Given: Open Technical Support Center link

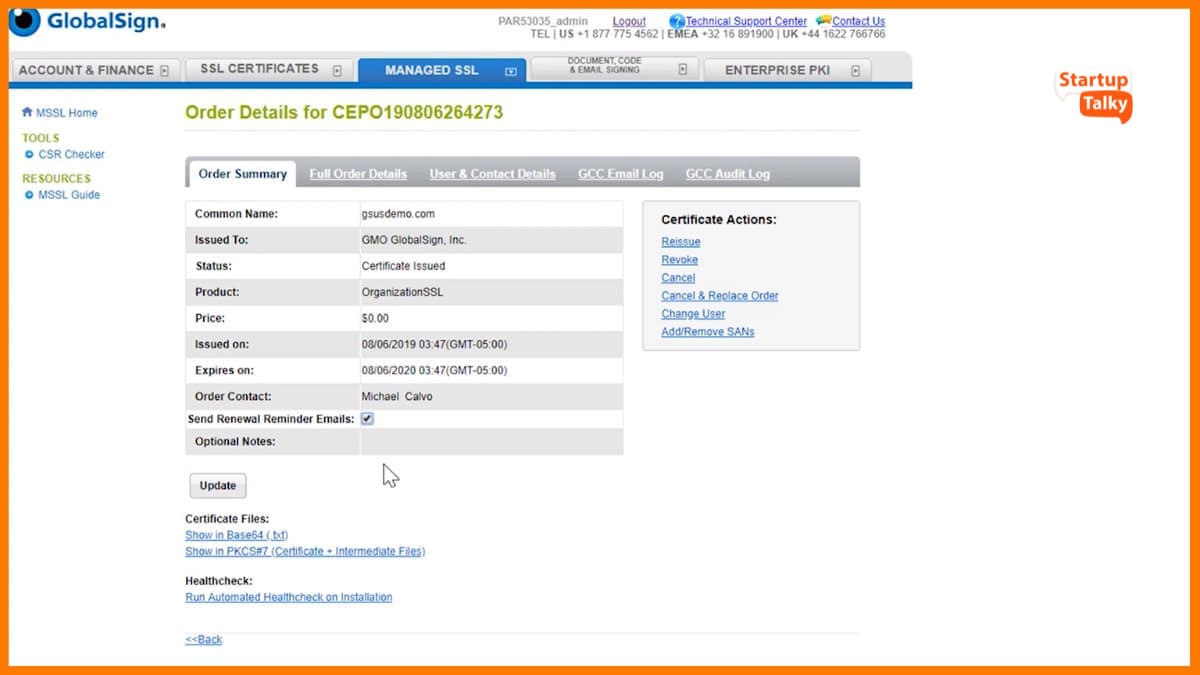Looking at the screenshot, I should click(x=746, y=21).
